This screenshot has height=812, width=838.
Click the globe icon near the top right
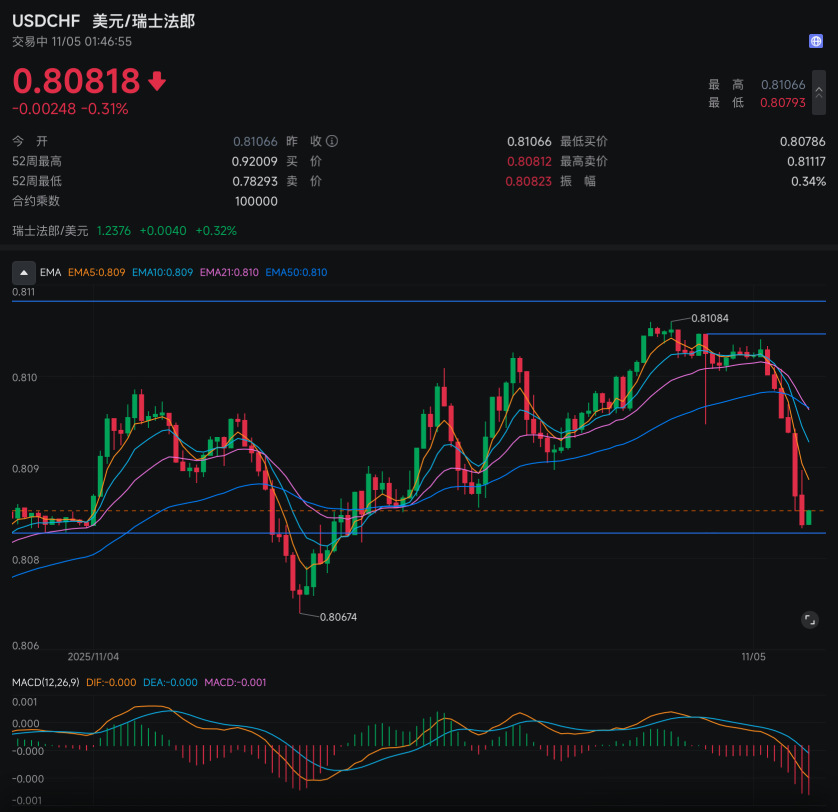[816, 41]
